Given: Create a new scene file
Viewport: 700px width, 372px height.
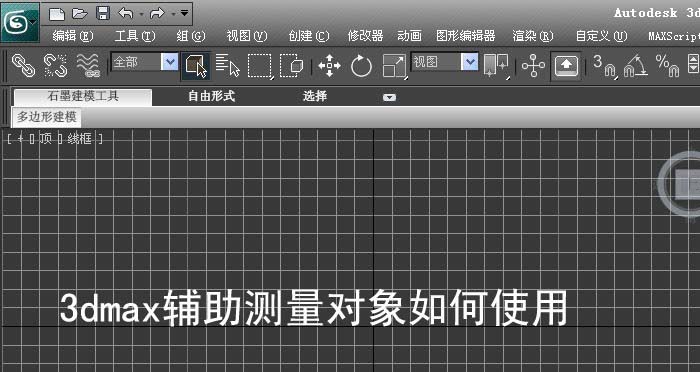Looking at the screenshot, I should pos(57,14).
